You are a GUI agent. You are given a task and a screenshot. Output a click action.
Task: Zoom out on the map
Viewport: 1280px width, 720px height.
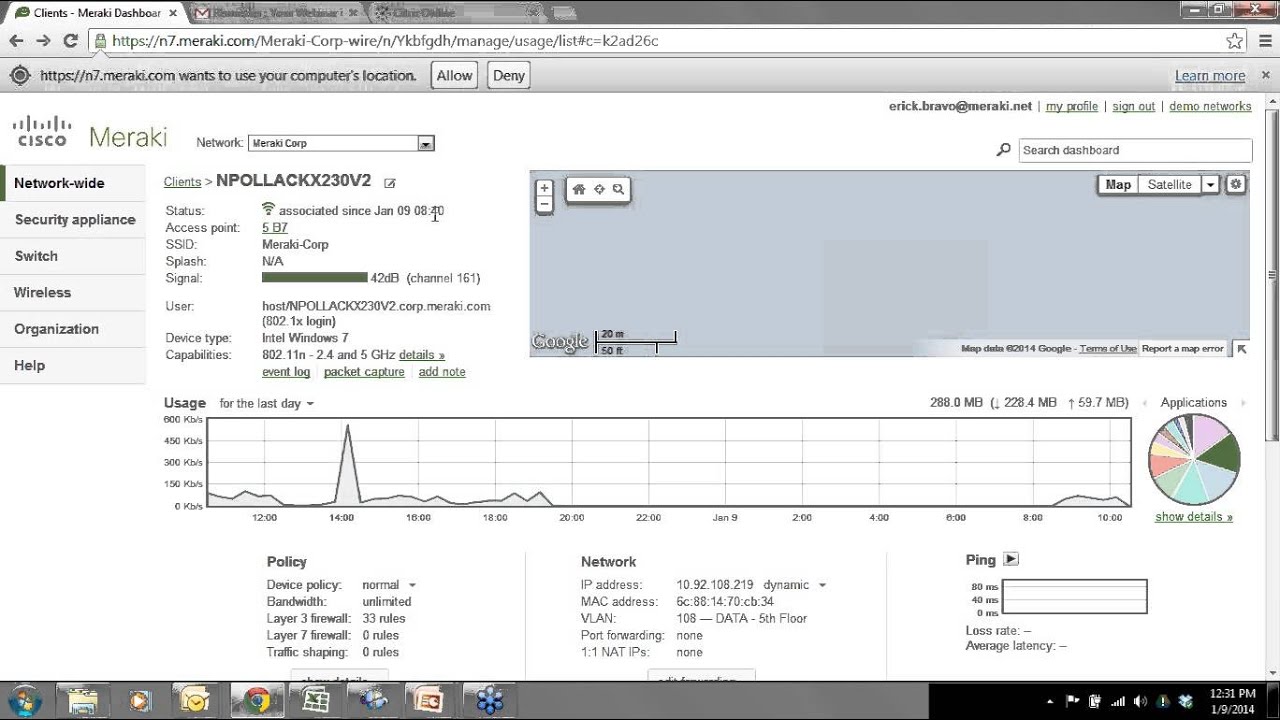(x=544, y=204)
